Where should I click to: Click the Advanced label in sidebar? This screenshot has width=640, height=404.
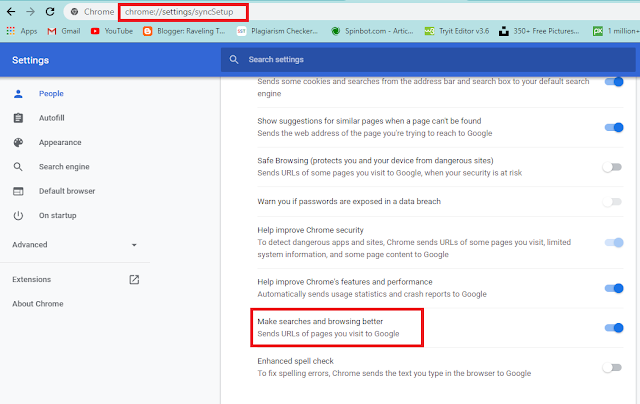pyautogui.click(x=29, y=244)
